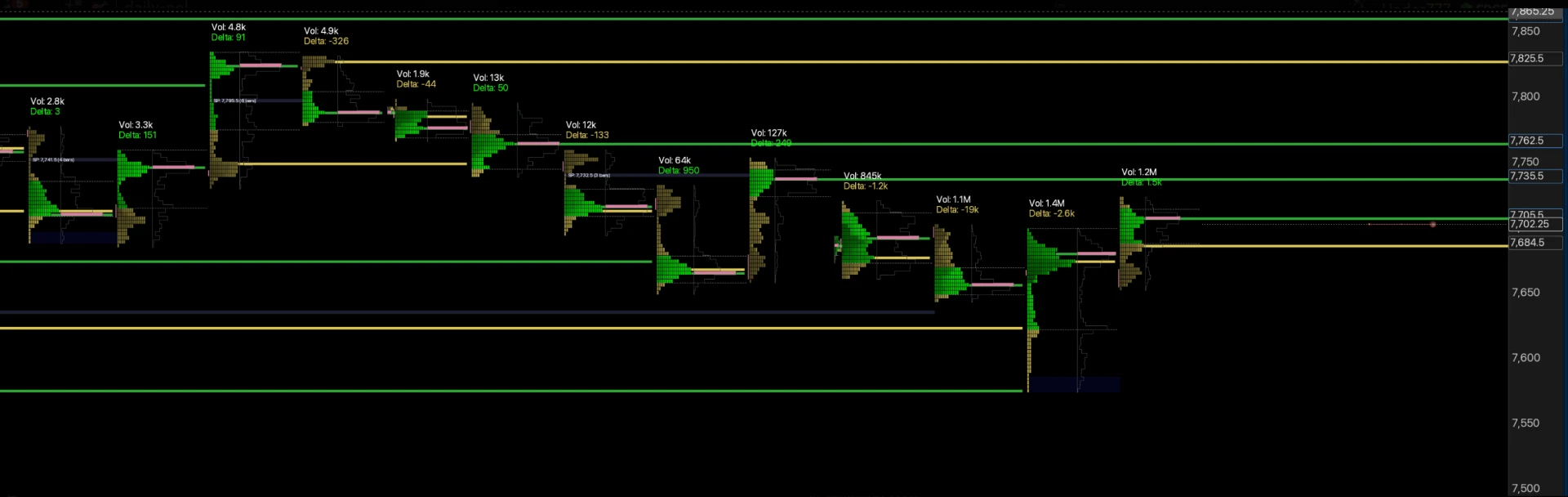Click the "Vol: 1.9k" label

[x=413, y=74]
